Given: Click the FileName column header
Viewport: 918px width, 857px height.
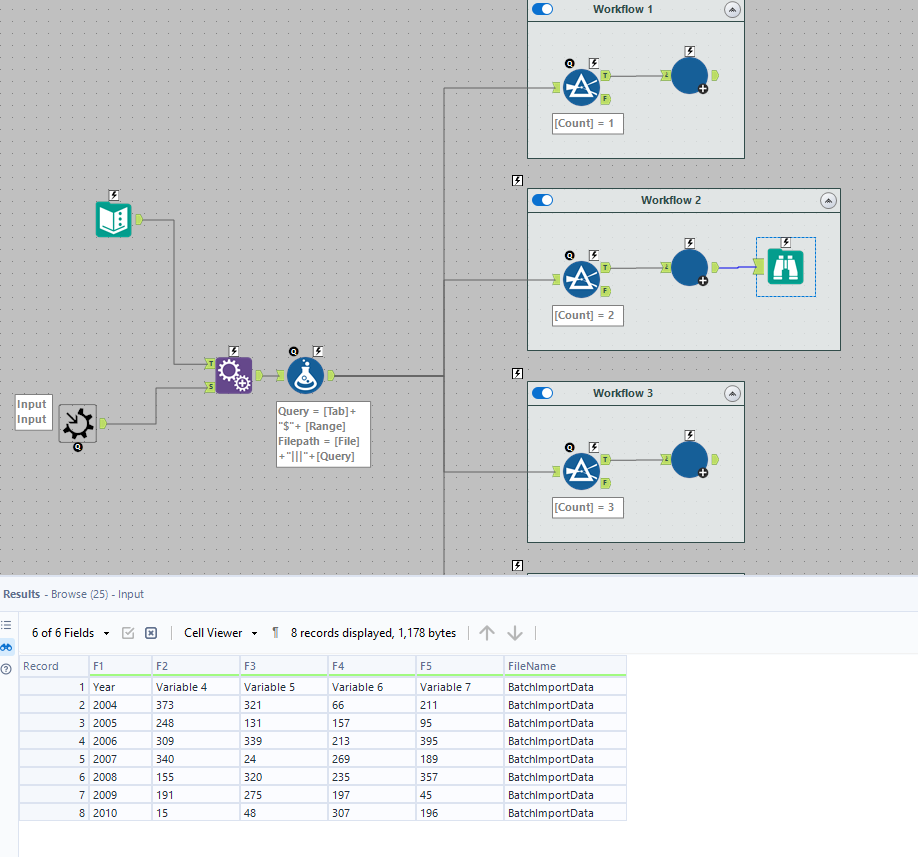Looking at the screenshot, I should (565, 666).
